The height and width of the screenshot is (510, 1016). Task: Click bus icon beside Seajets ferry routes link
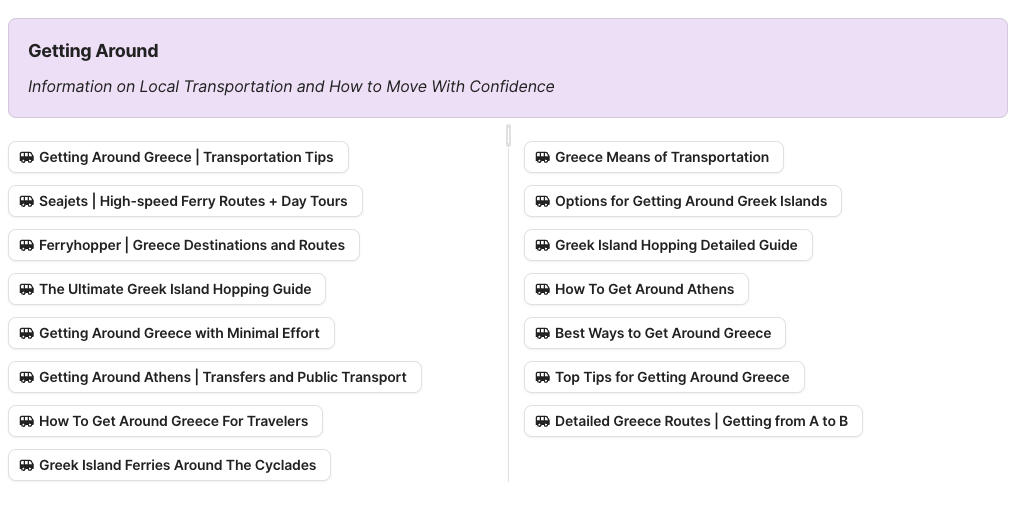coord(27,201)
